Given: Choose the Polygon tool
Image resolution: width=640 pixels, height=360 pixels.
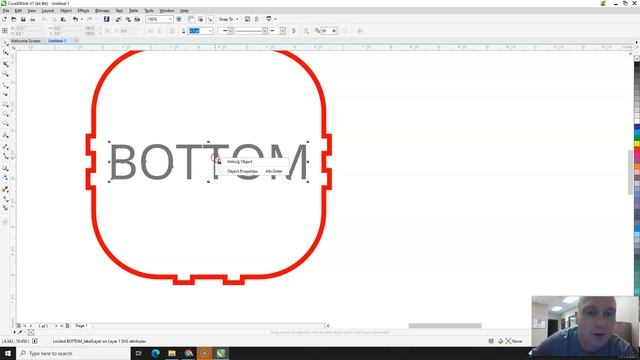Looking at the screenshot, I should [x=5, y=124].
